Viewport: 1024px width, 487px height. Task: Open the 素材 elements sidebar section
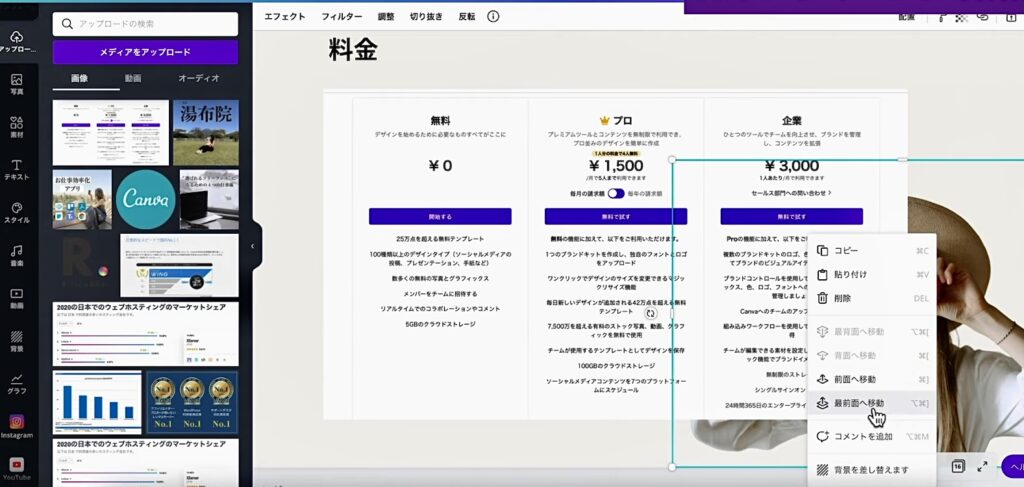coord(17,127)
